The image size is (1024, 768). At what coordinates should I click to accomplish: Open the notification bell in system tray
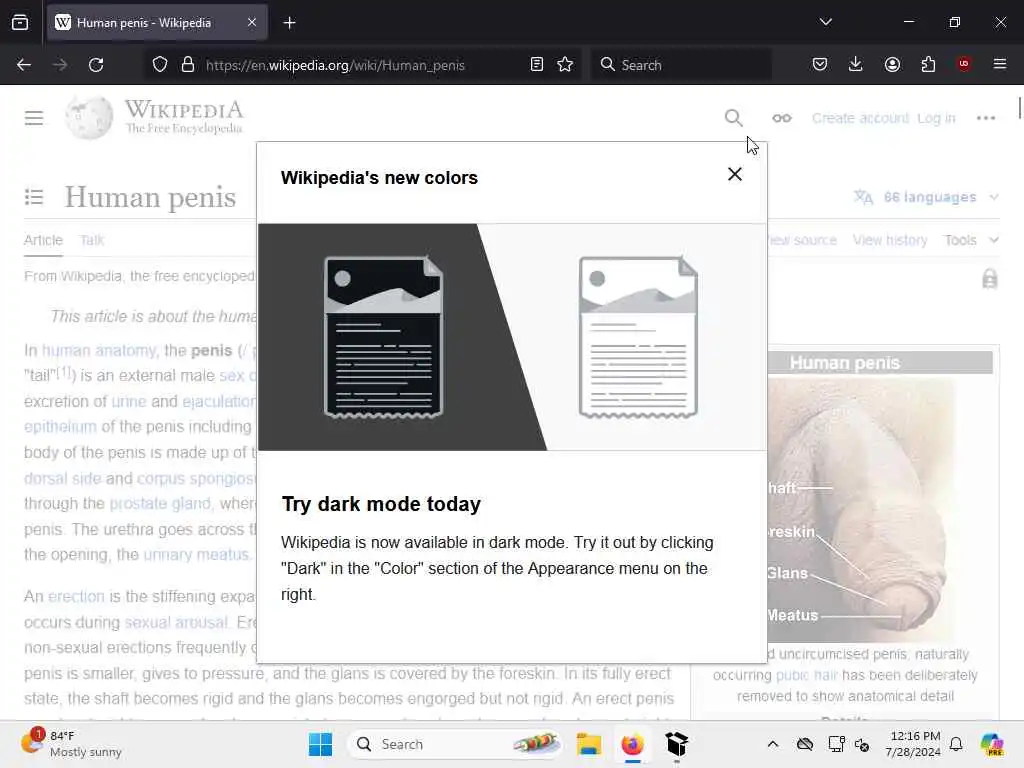pos(956,744)
